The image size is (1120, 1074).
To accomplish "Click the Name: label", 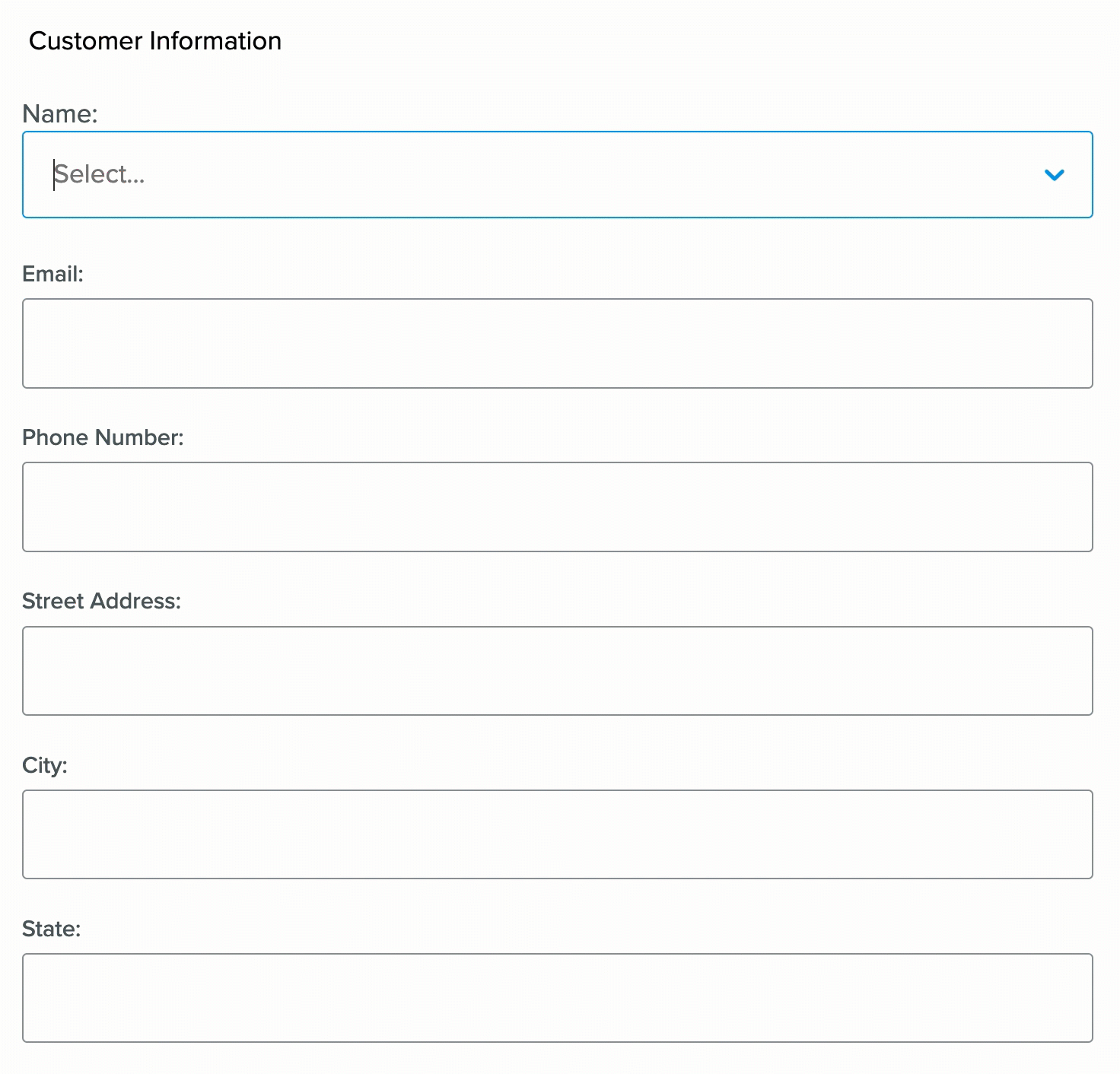I will [x=60, y=114].
